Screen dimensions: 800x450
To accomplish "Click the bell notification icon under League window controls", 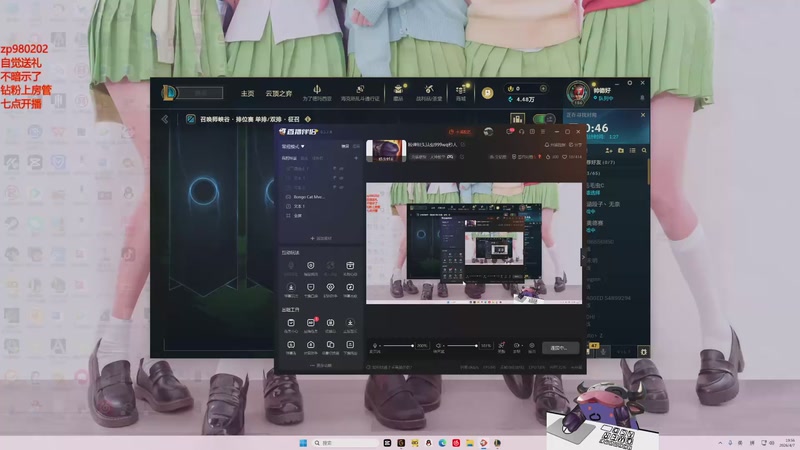I will click(x=642, y=97).
